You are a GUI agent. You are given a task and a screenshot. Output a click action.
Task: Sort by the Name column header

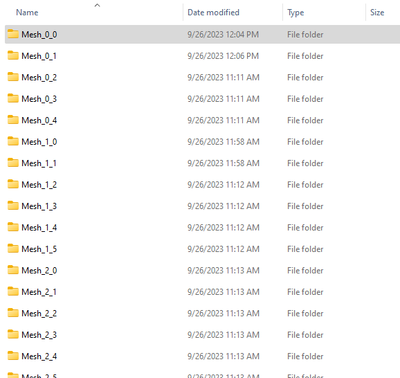click(27, 12)
